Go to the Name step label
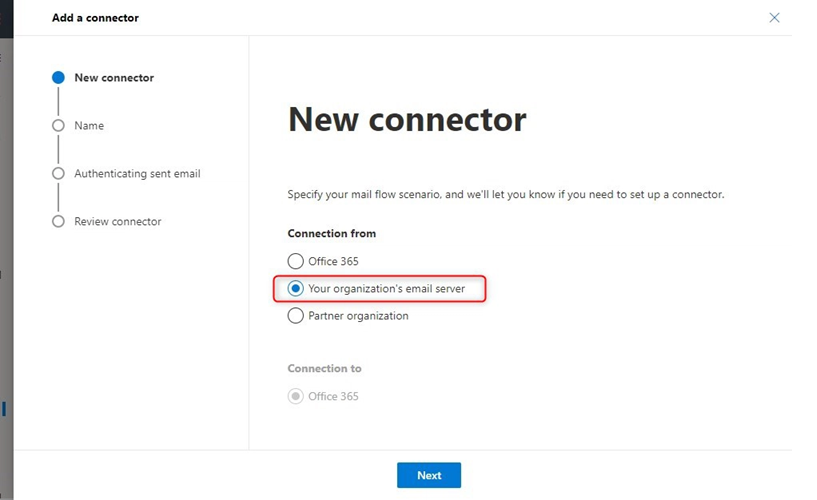Viewport: 817px width, 500px height. coord(89,126)
